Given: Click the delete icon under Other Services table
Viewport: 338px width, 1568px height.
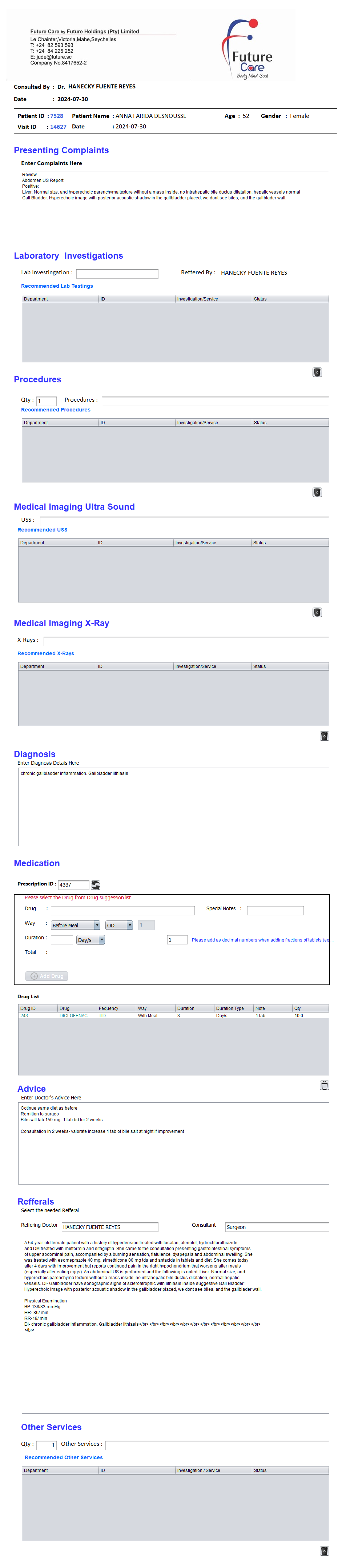Looking at the screenshot, I should click(324, 1551).
